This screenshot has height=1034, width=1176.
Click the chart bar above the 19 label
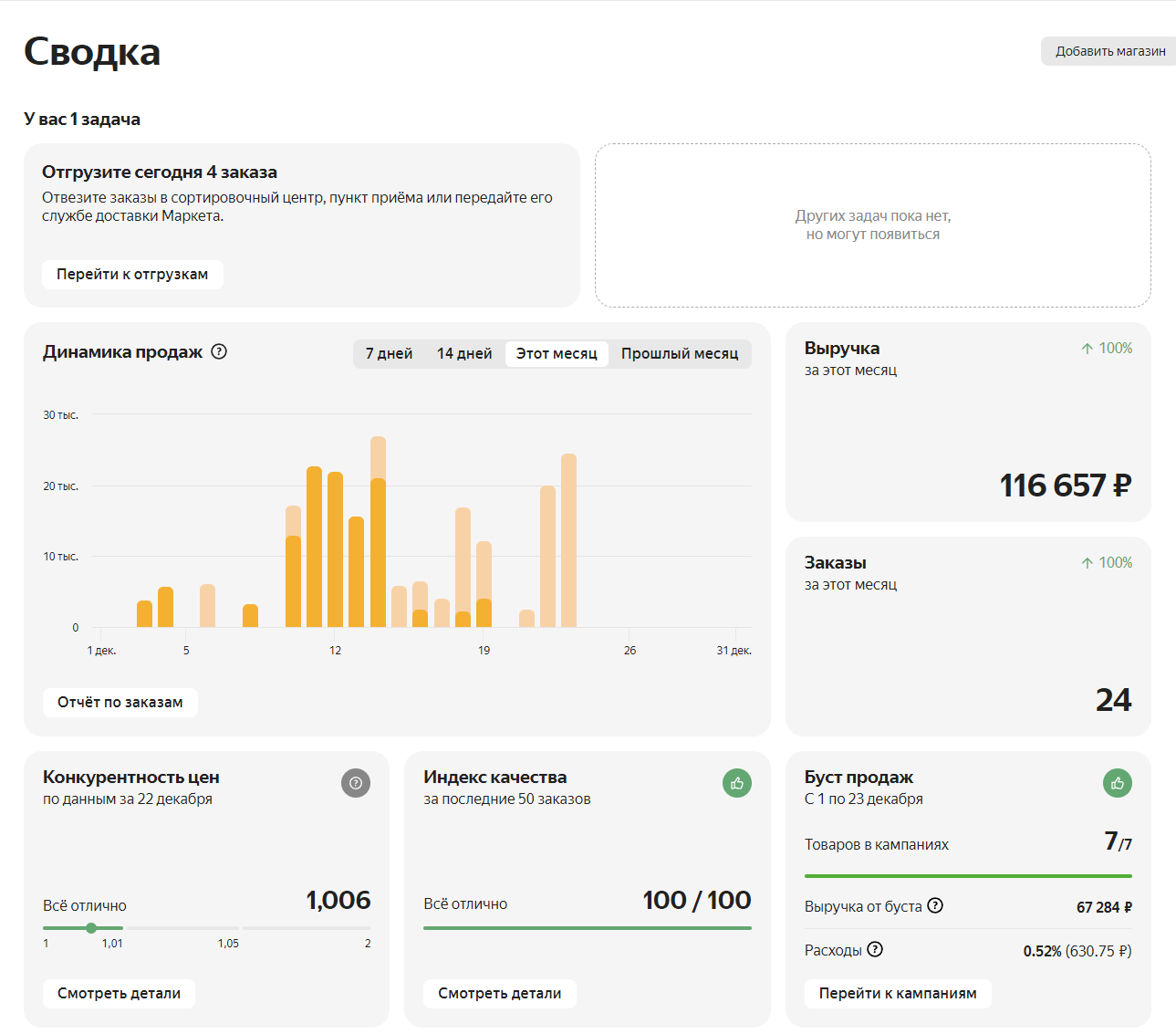484,584
